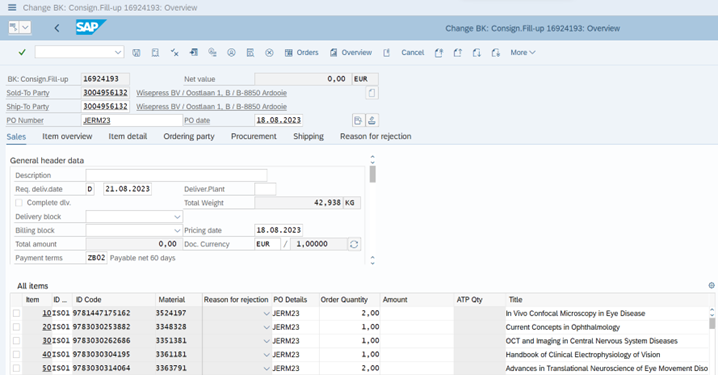
Task: Click the Overview toolbar button
Action: [x=351, y=53]
